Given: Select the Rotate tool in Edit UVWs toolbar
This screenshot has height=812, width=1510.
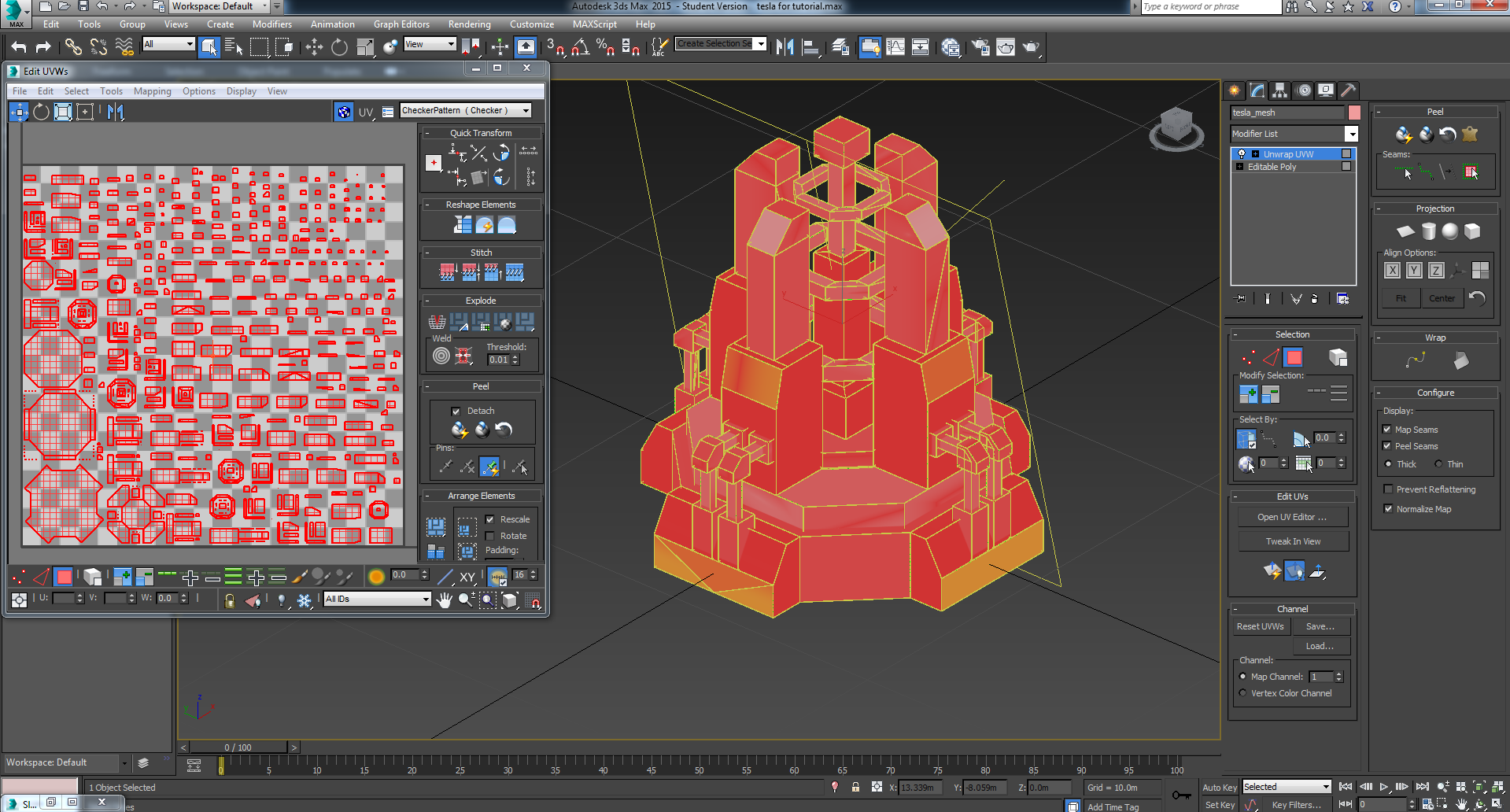Looking at the screenshot, I should pyautogui.click(x=41, y=112).
